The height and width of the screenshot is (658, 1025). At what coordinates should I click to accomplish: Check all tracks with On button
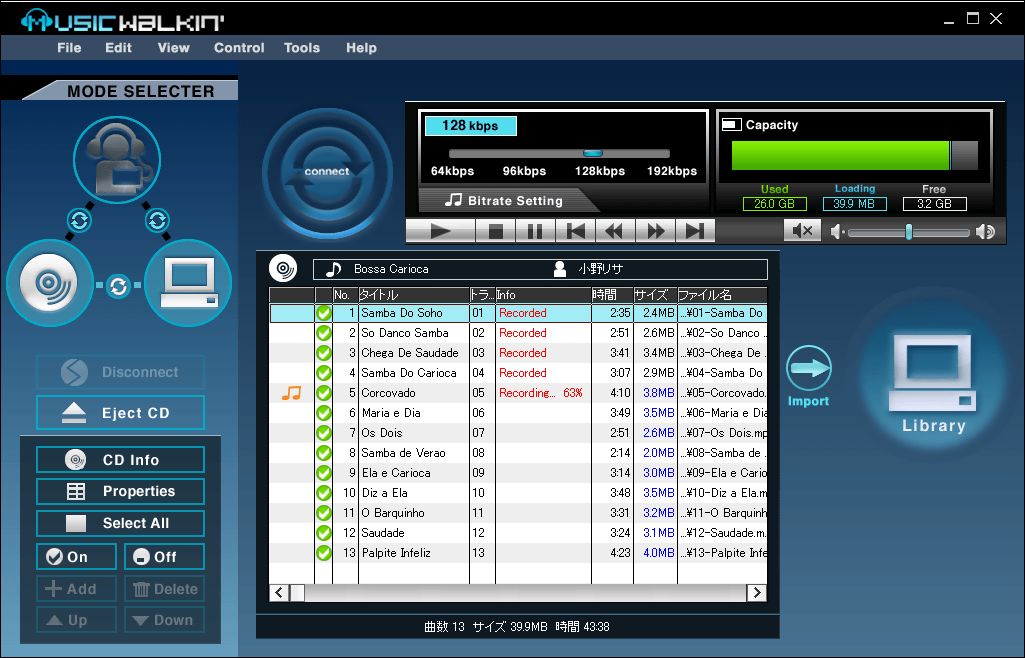[x=76, y=557]
